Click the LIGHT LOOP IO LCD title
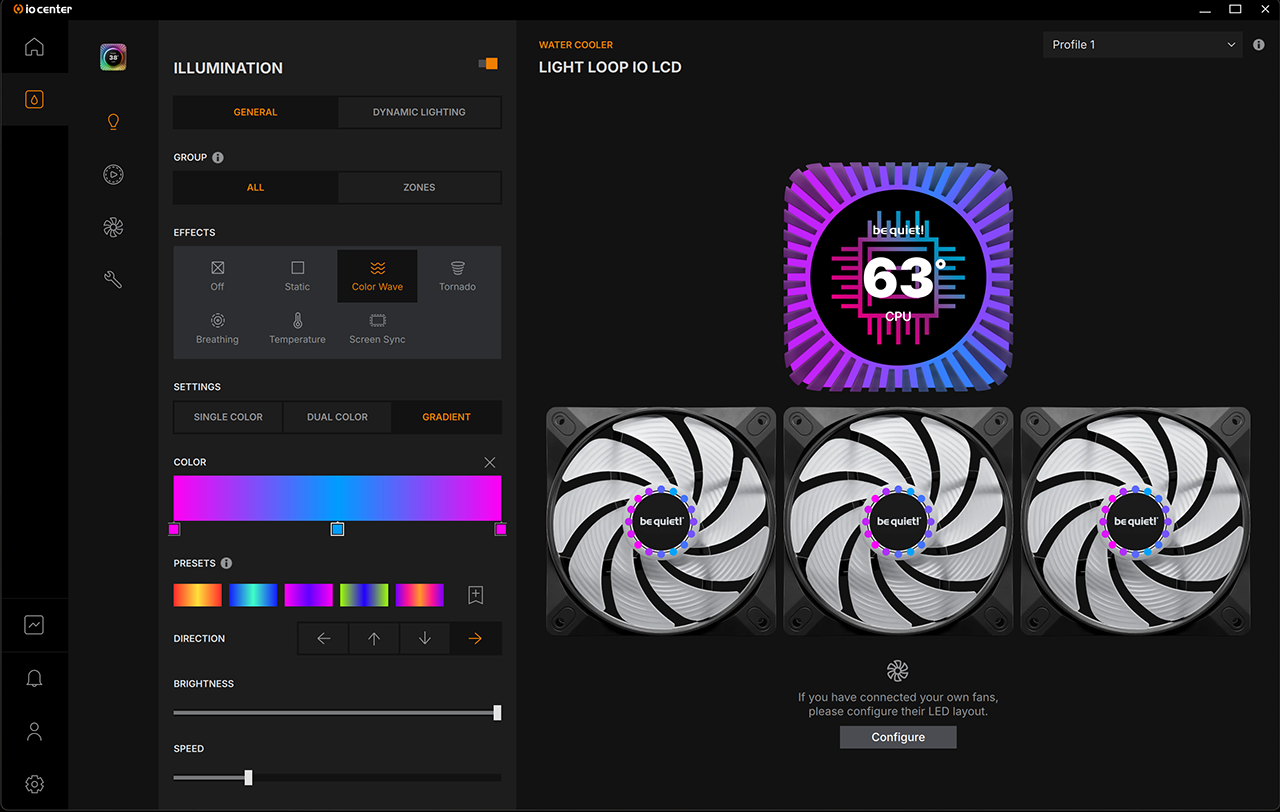This screenshot has height=812, width=1280. (610, 68)
